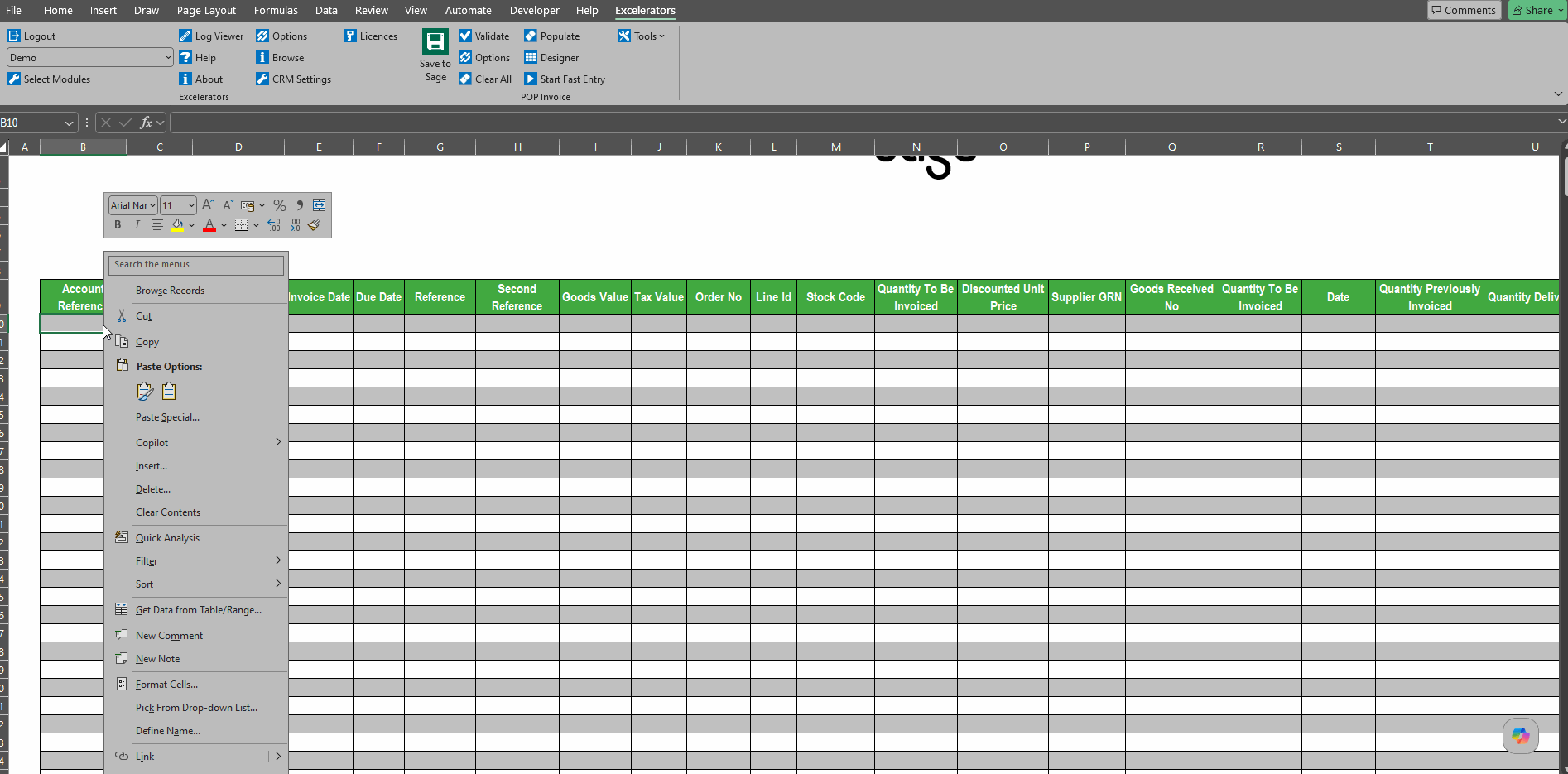This screenshot has width=1568, height=774.
Task: Select Paste Special in context menu
Action: coord(167,417)
